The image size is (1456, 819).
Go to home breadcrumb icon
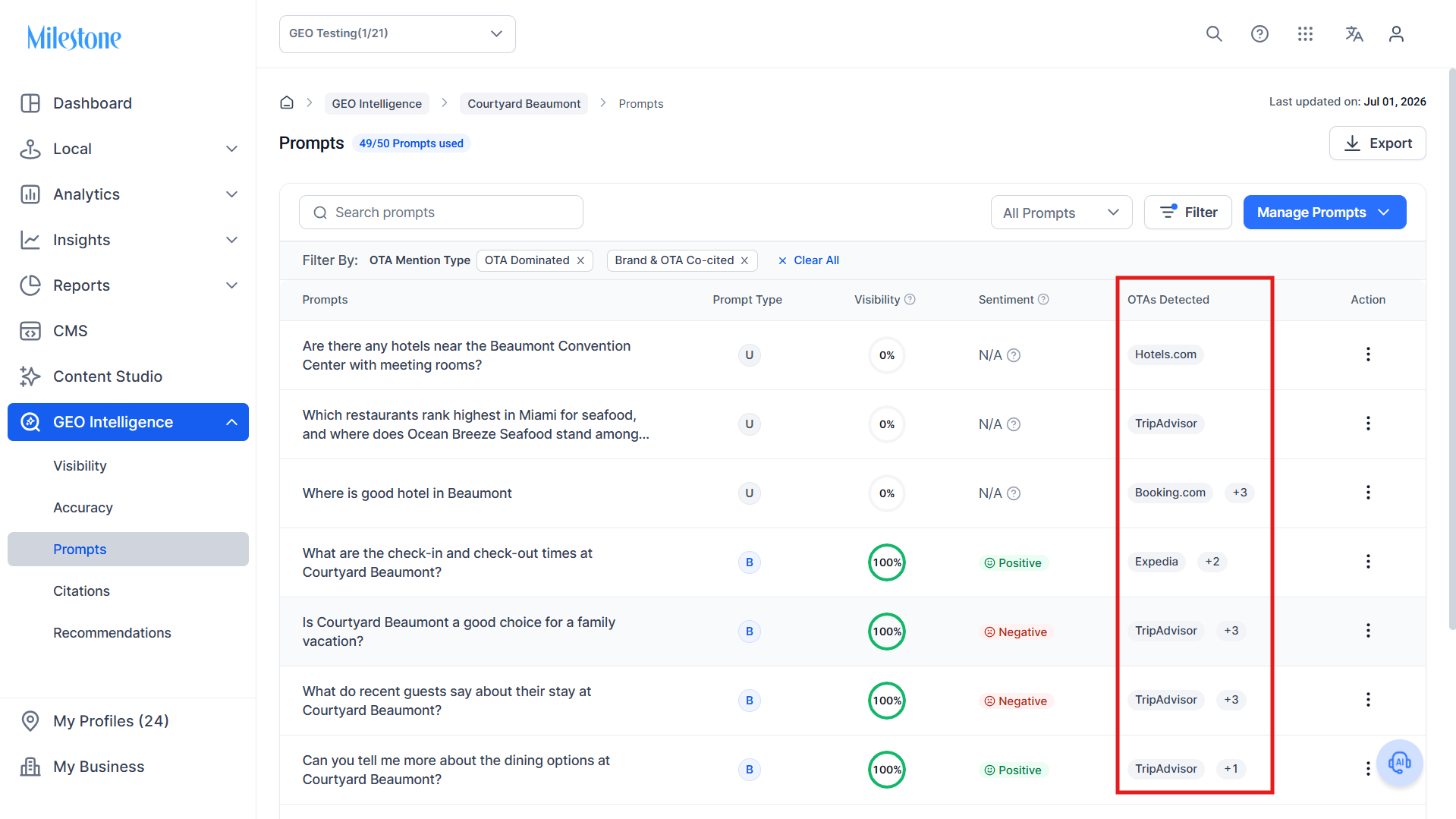coord(287,102)
